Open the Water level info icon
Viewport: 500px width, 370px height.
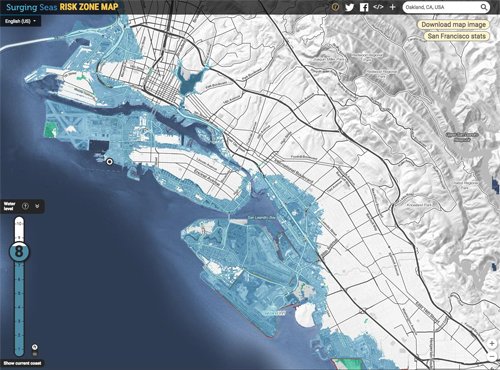25,206
